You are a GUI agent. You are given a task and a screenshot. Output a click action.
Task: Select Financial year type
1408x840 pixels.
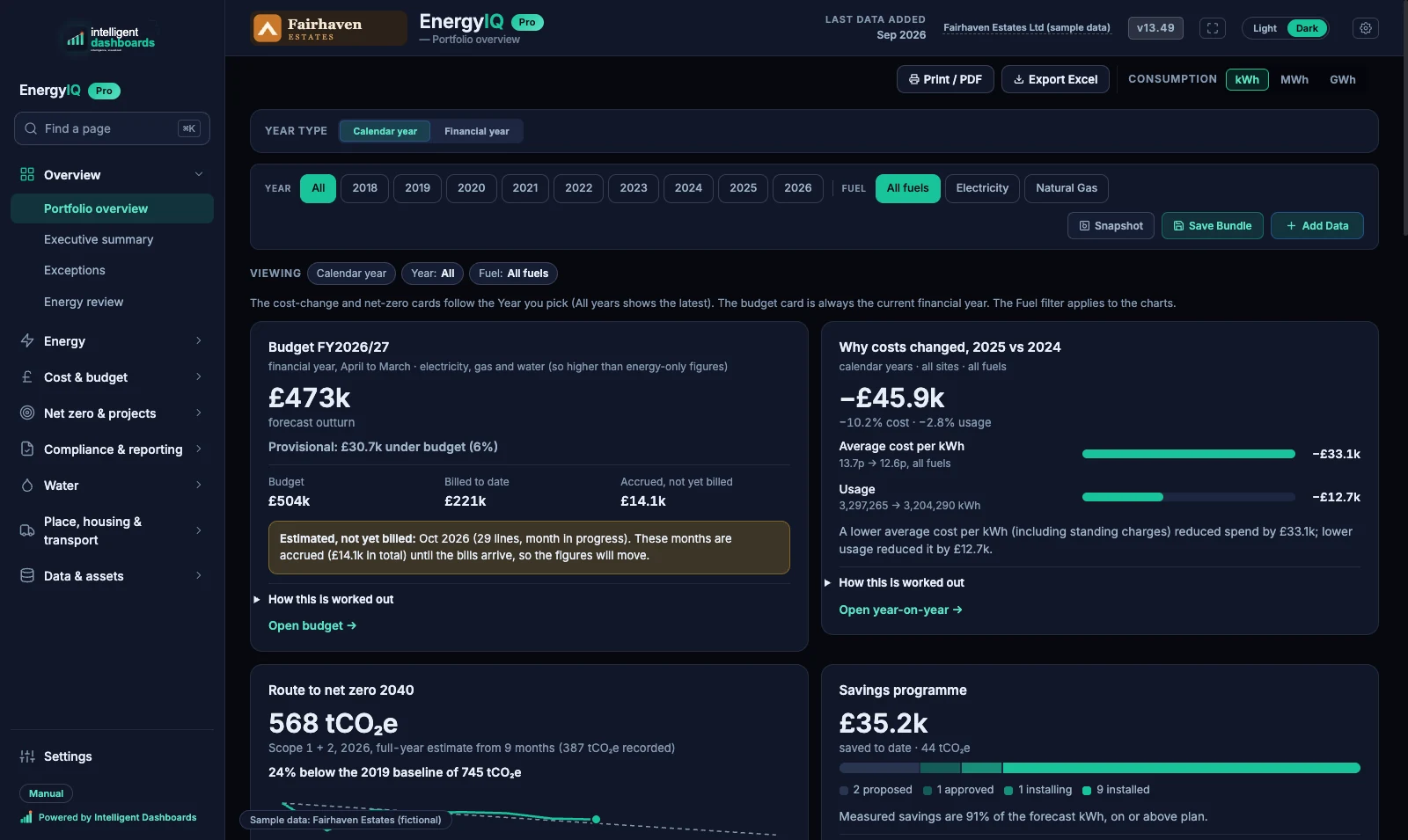[476, 131]
